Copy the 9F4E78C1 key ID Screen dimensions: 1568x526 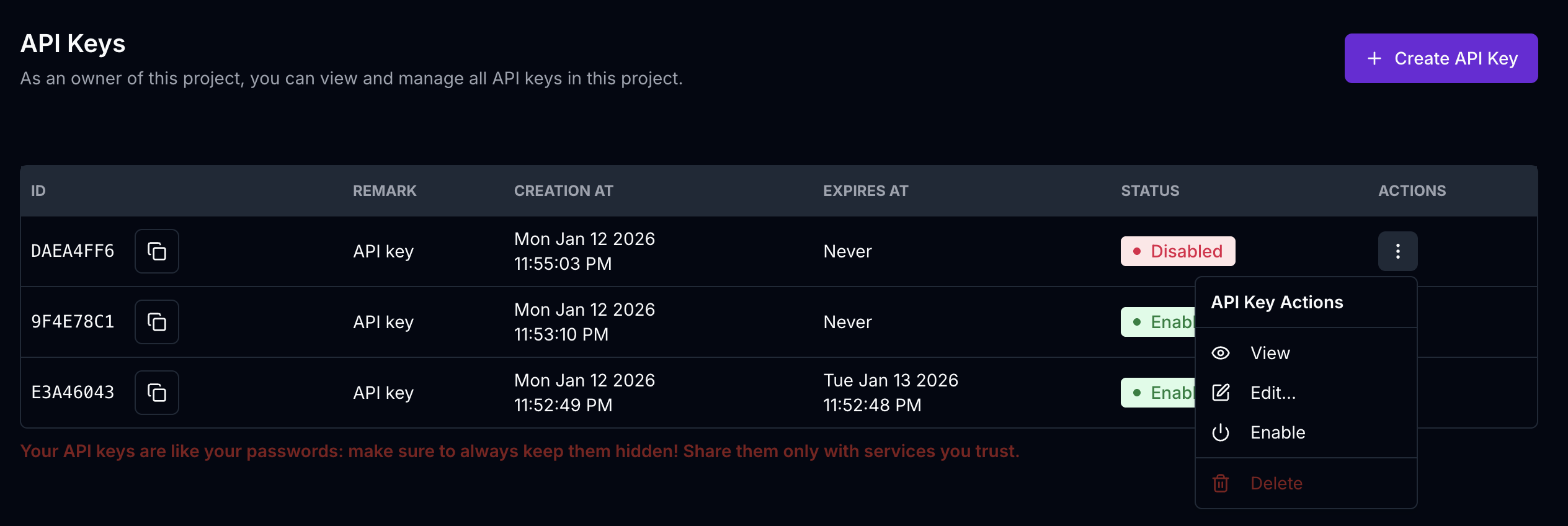pyautogui.click(x=157, y=322)
